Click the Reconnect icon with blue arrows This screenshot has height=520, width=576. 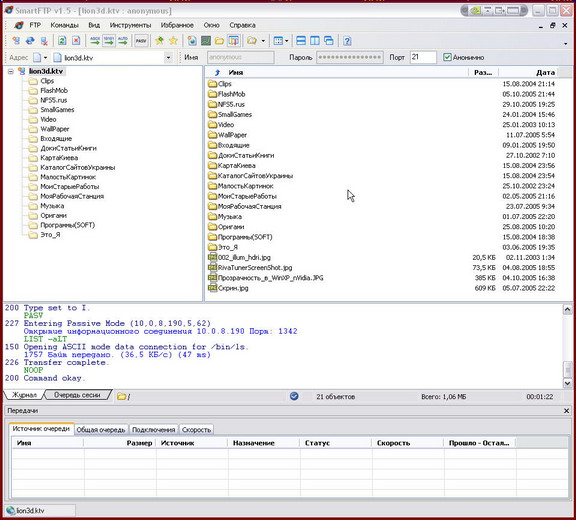point(30,41)
